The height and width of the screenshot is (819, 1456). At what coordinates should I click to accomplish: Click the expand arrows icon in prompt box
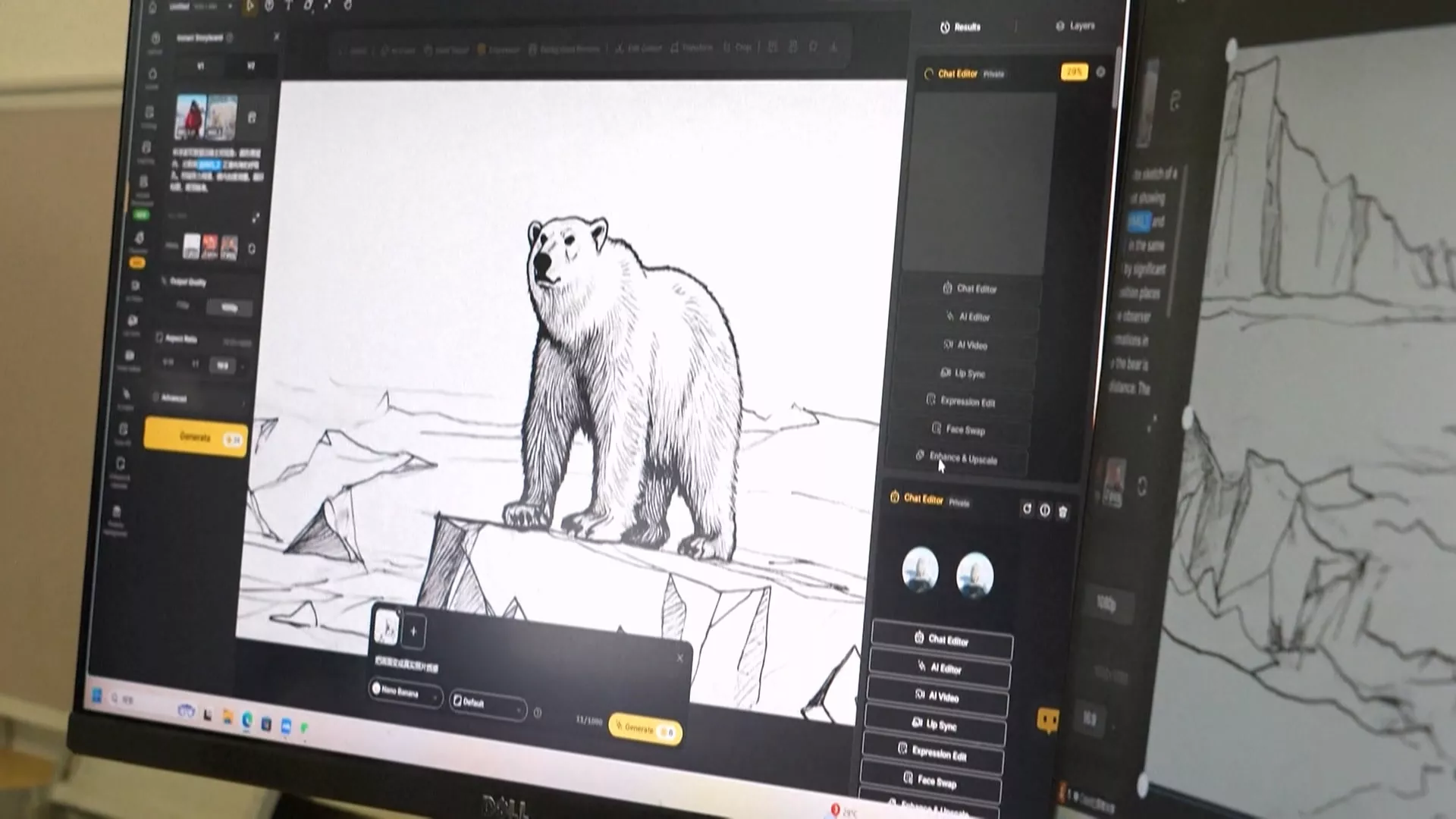pyautogui.click(x=256, y=218)
